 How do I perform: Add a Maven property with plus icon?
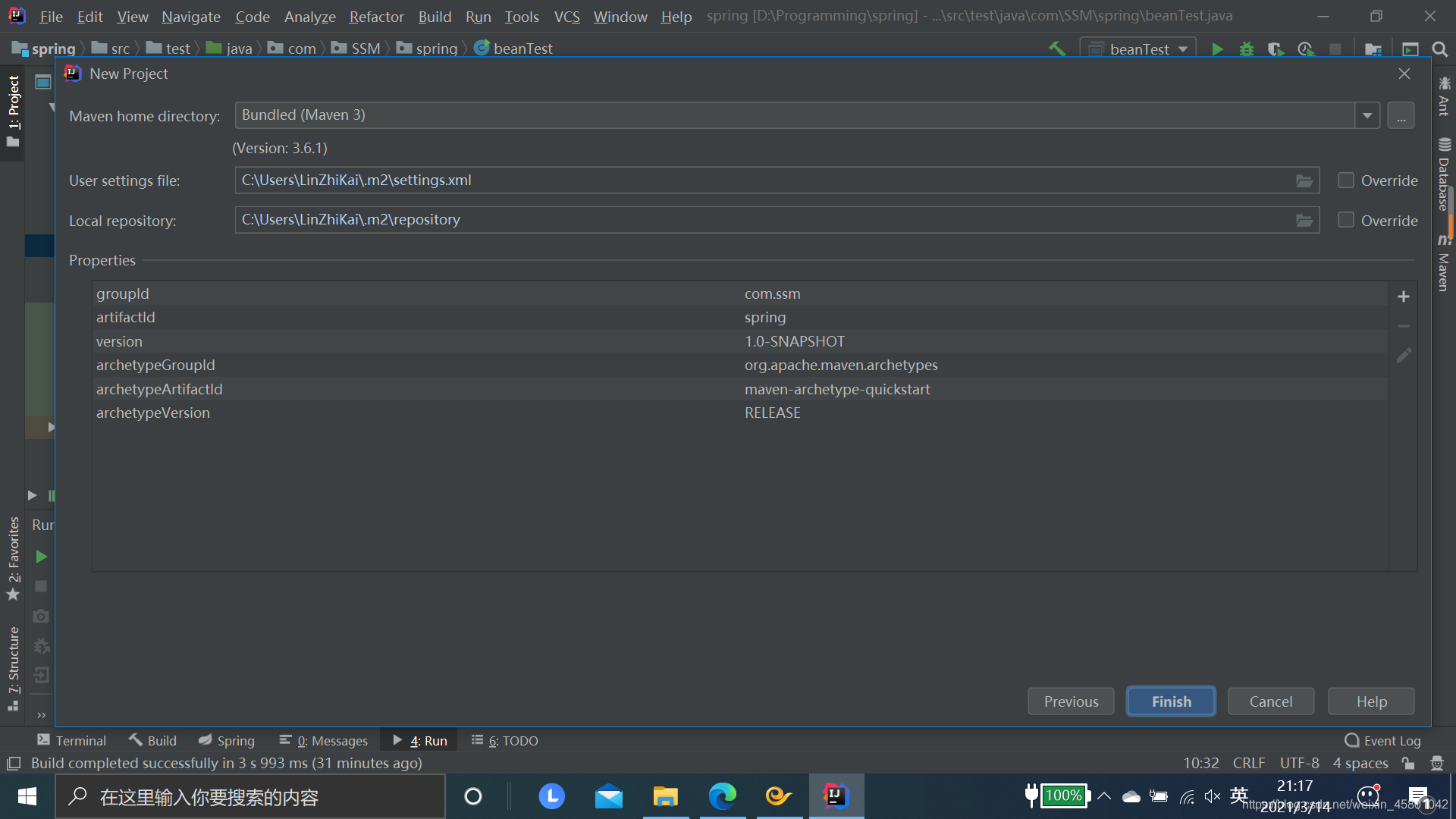click(x=1404, y=297)
